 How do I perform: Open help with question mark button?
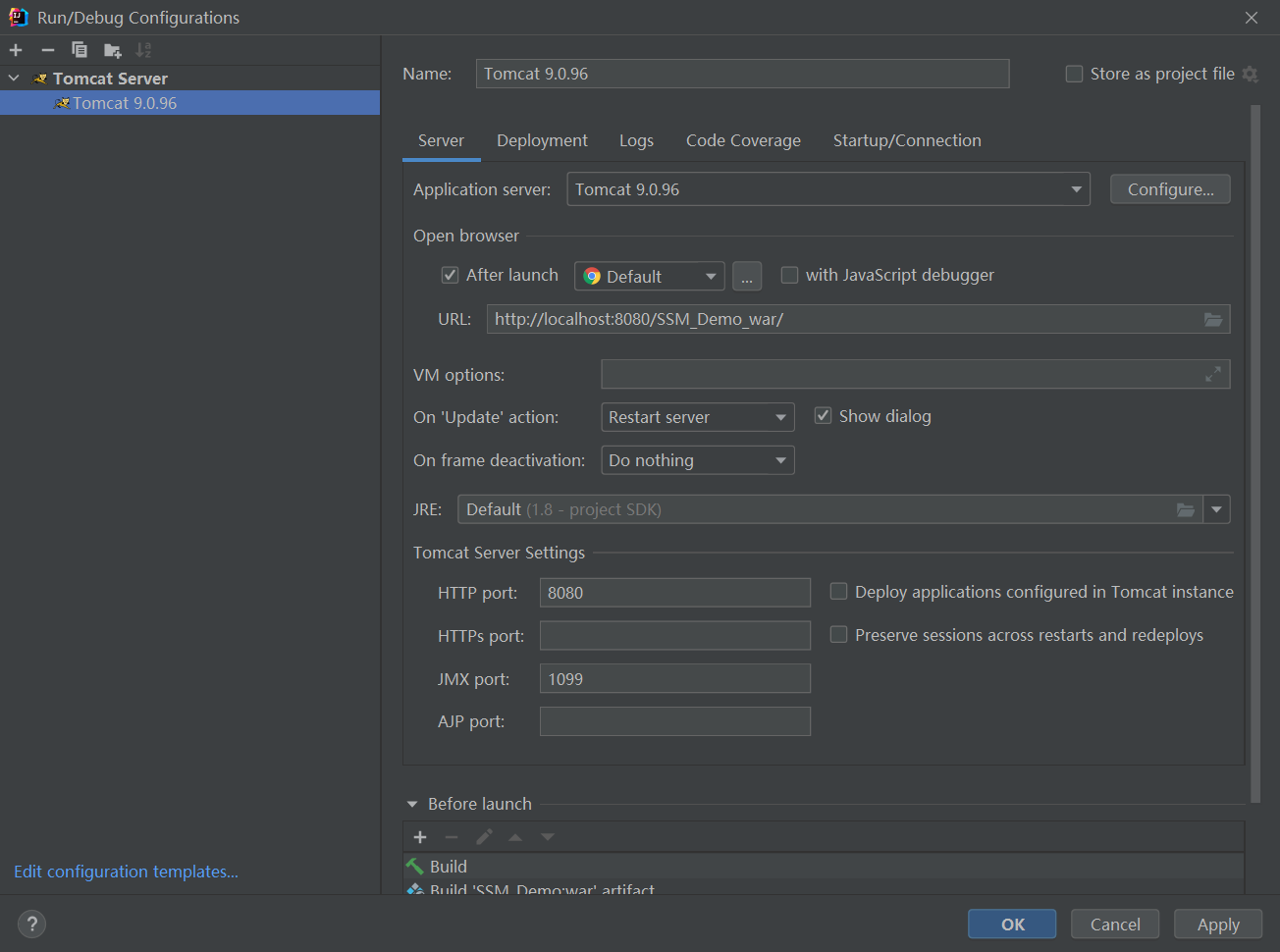31,924
